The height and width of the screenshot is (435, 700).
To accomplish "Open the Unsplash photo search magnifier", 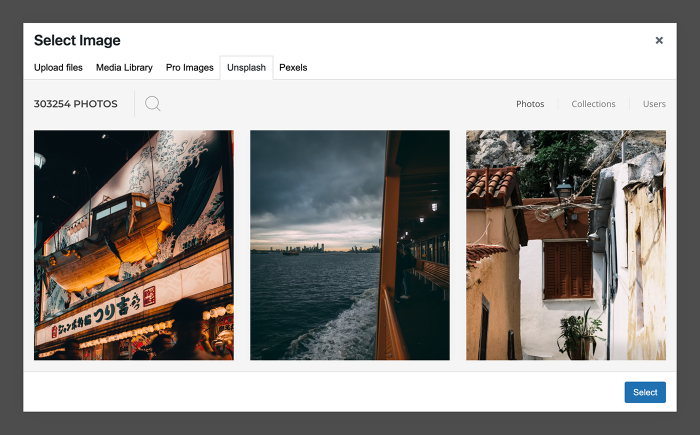I will pyautogui.click(x=152, y=104).
